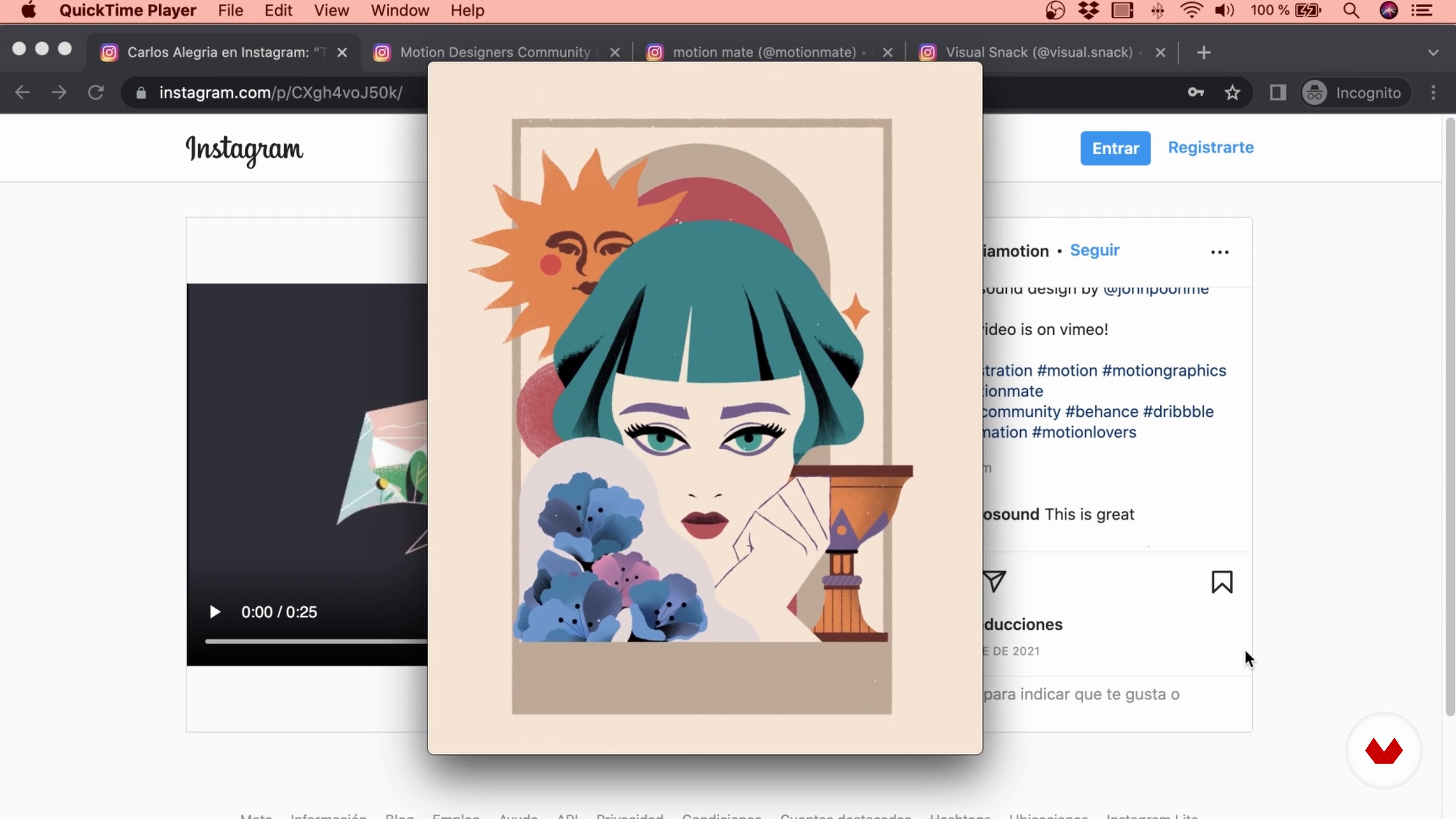The image size is (1456, 819).
Task: Reload the current page
Action: pyautogui.click(x=96, y=93)
